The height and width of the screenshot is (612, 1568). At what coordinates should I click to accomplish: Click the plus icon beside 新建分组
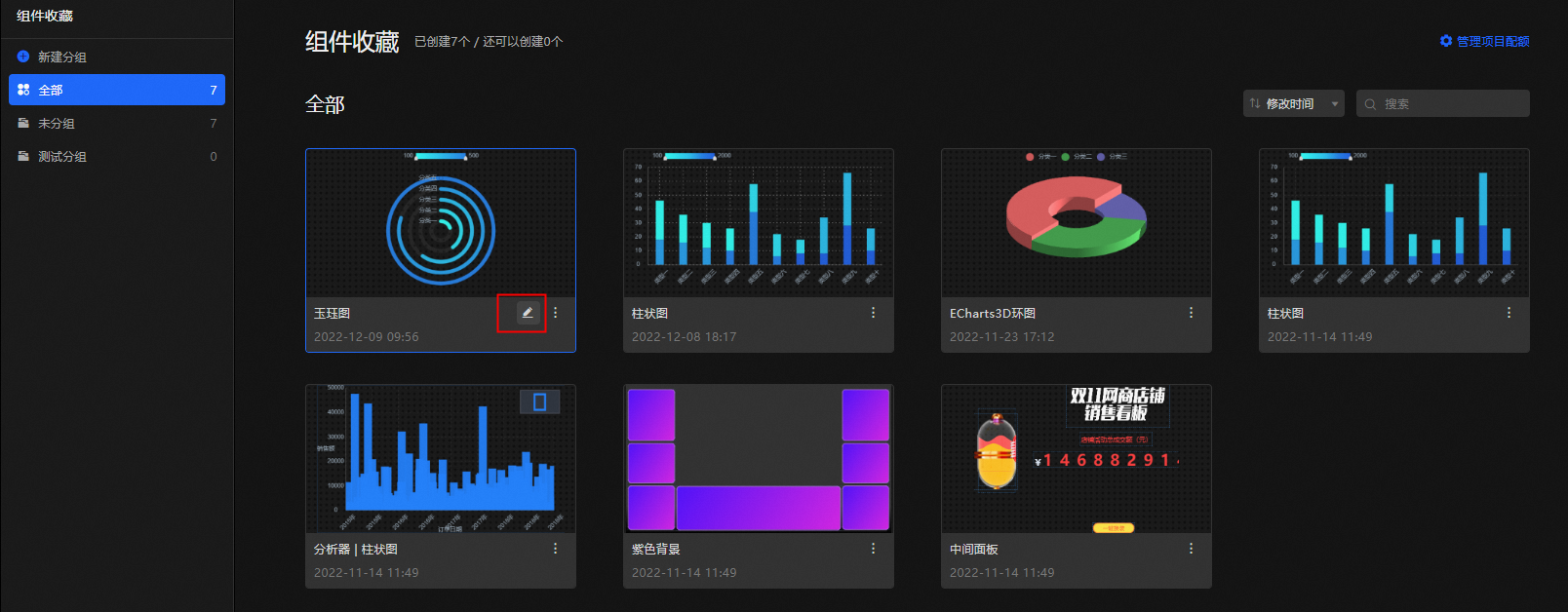click(x=23, y=57)
